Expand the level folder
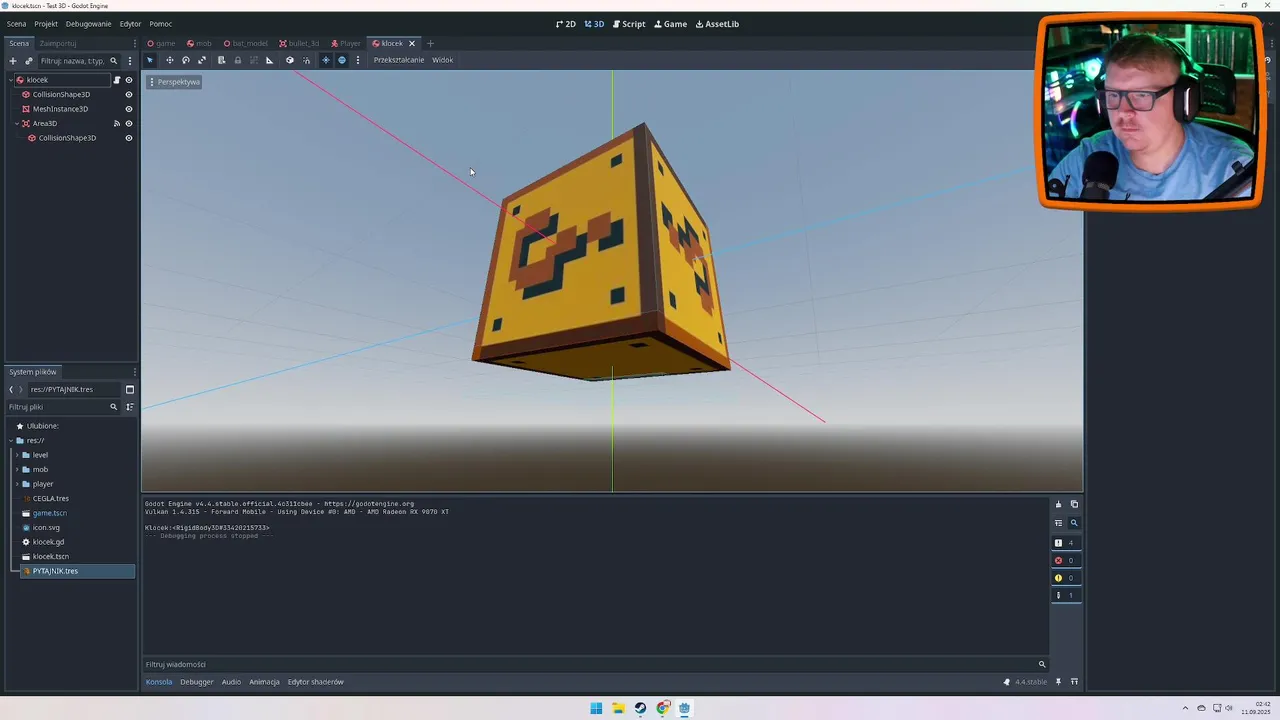 (17, 455)
